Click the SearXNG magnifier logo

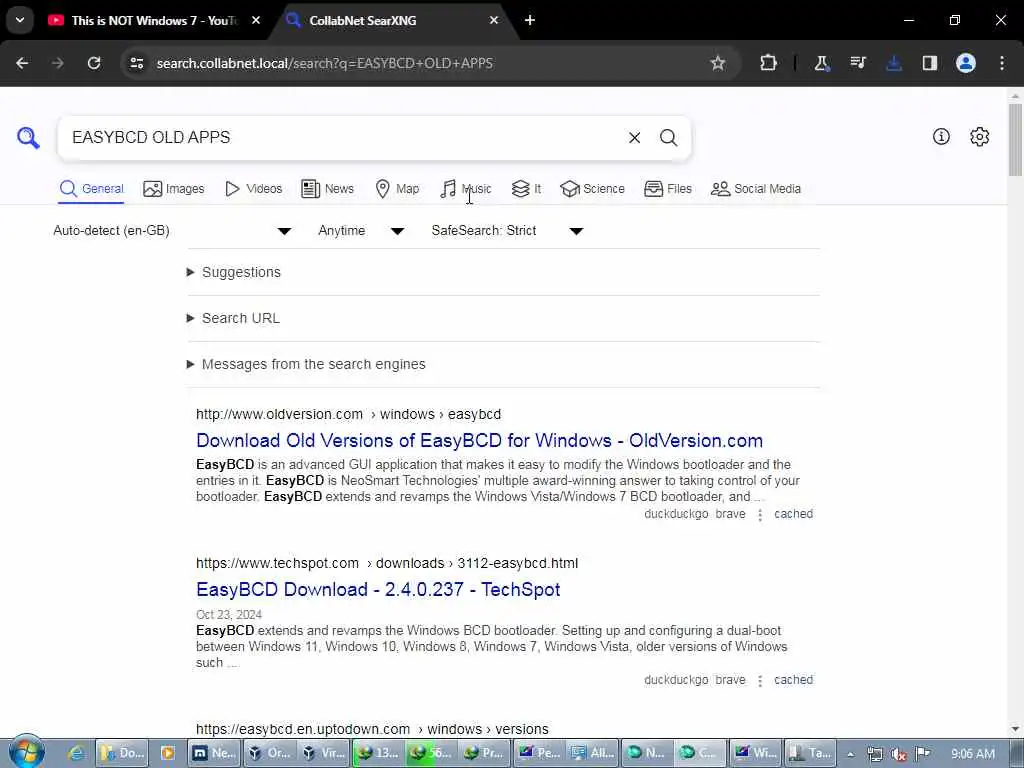tap(28, 138)
